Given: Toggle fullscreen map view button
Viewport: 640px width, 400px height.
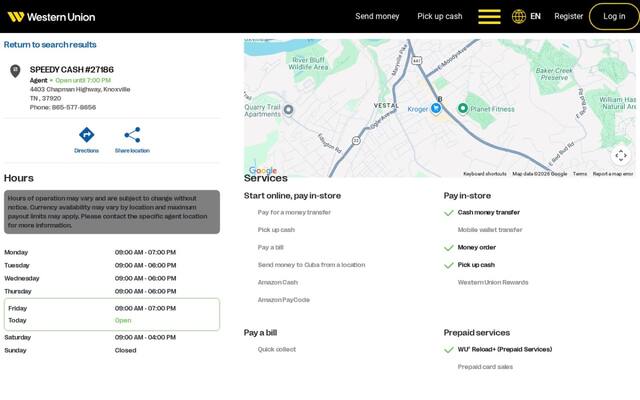Looking at the screenshot, I should tap(621, 156).
